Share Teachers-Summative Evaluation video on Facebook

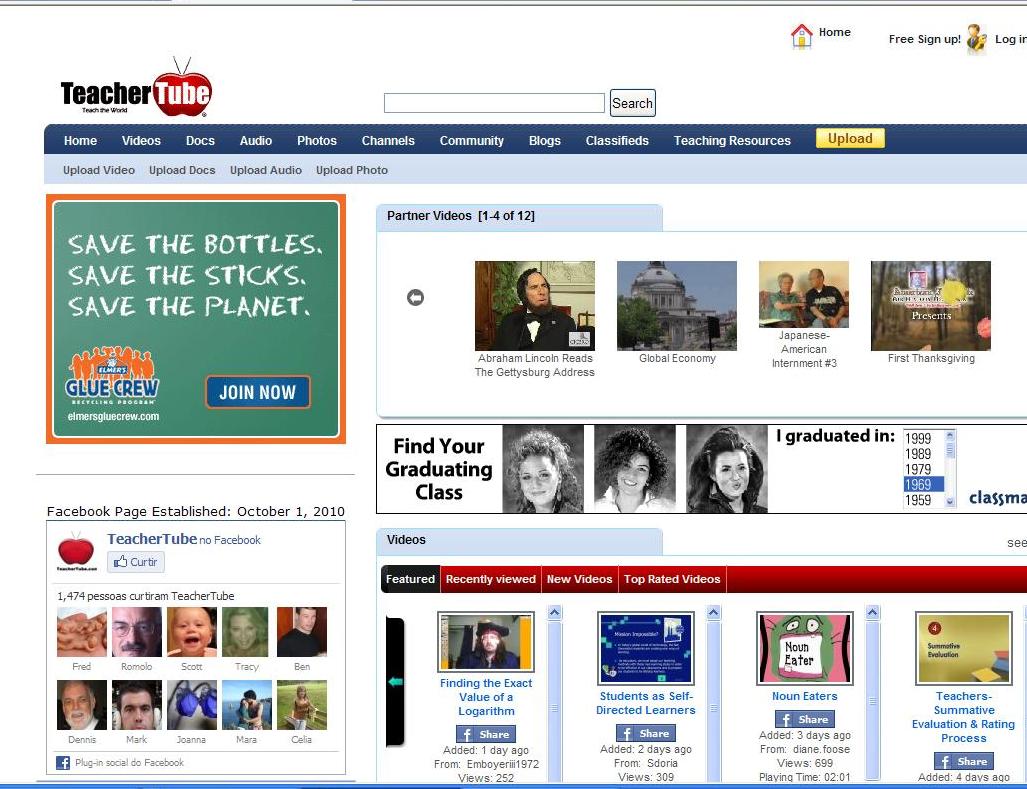(964, 761)
